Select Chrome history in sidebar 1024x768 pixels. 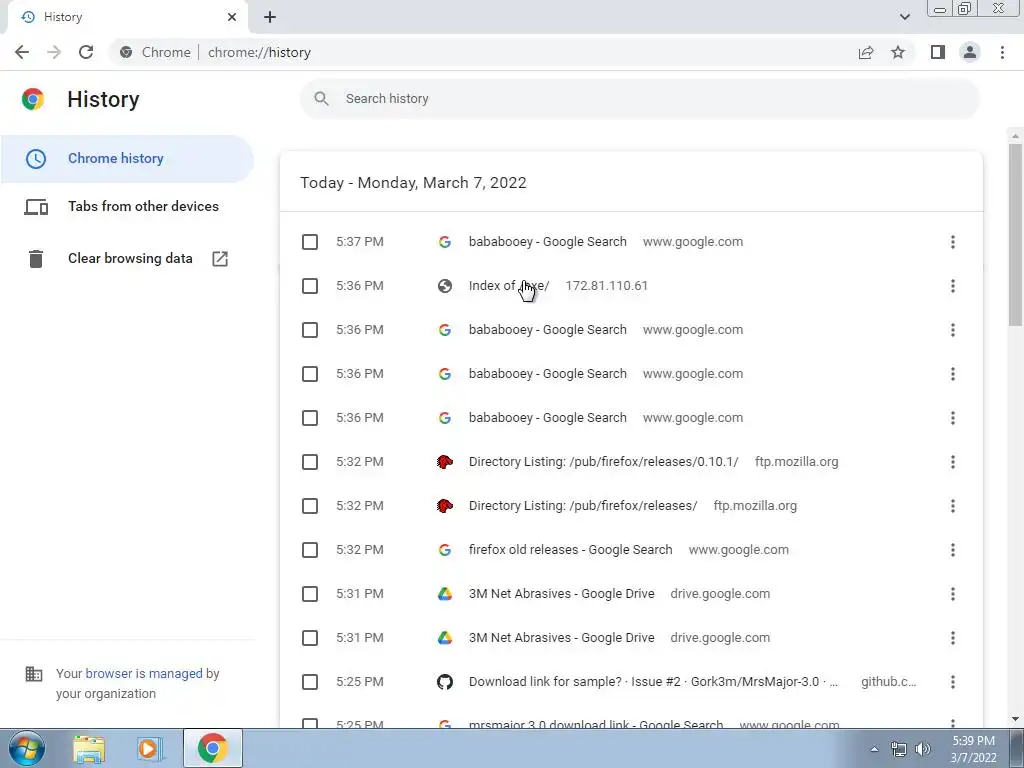[127, 159]
